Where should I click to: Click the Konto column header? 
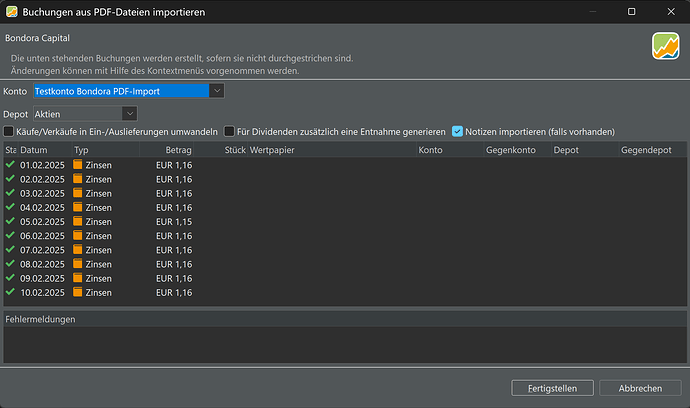(450, 150)
